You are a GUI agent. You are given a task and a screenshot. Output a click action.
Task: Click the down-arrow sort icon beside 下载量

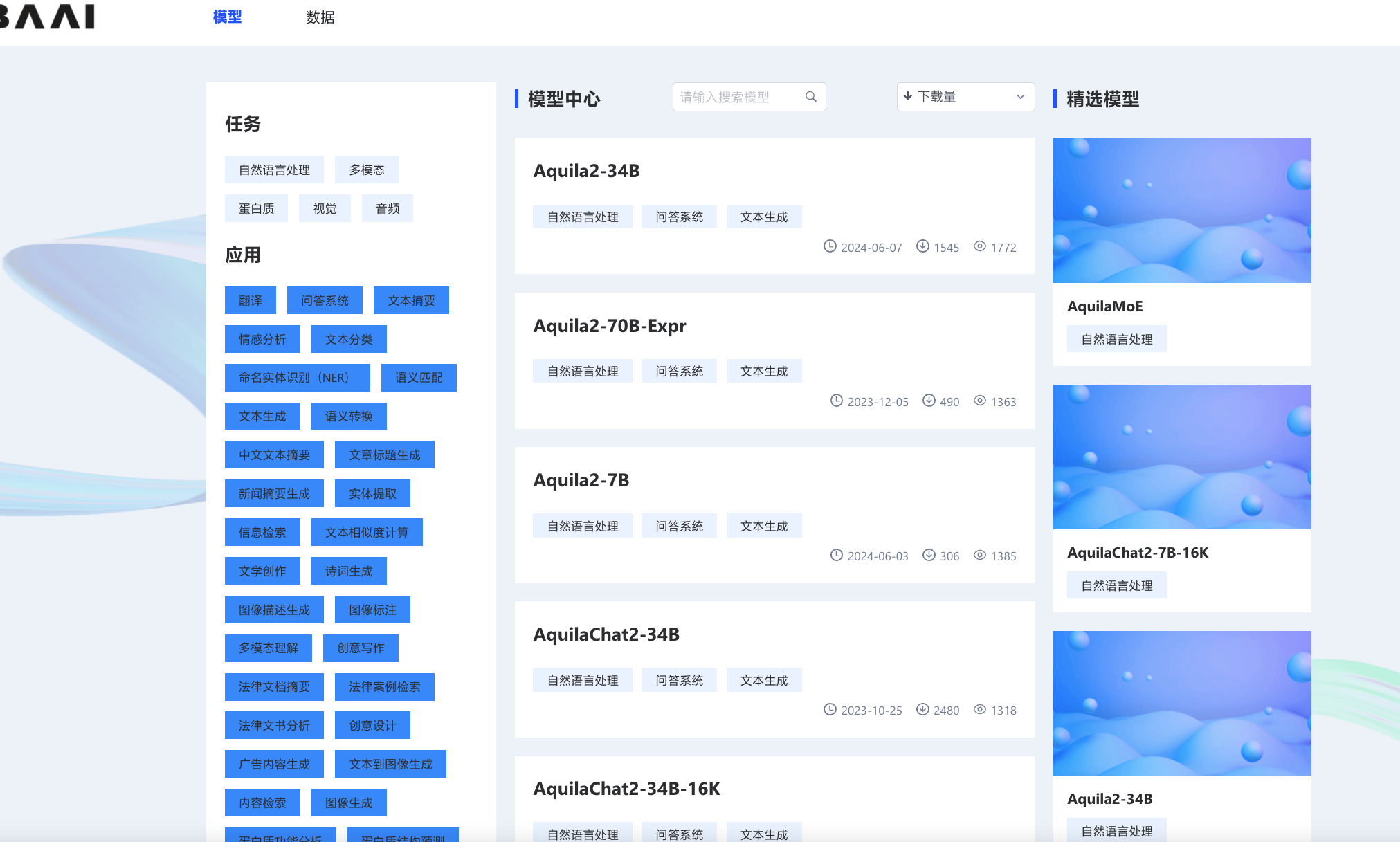(x=908, y=96)
